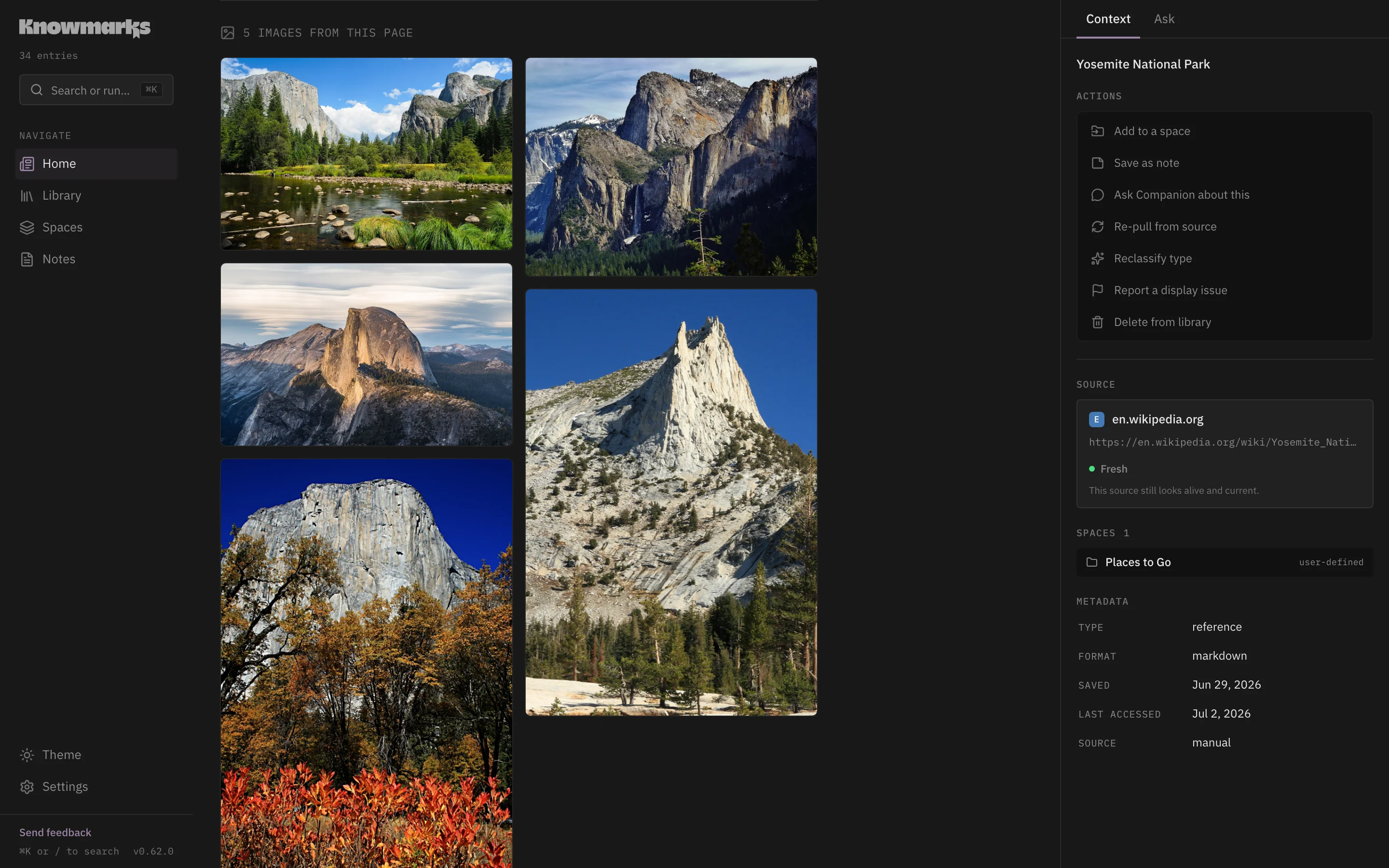
Task: Open the Settings page
Action: 96,787
